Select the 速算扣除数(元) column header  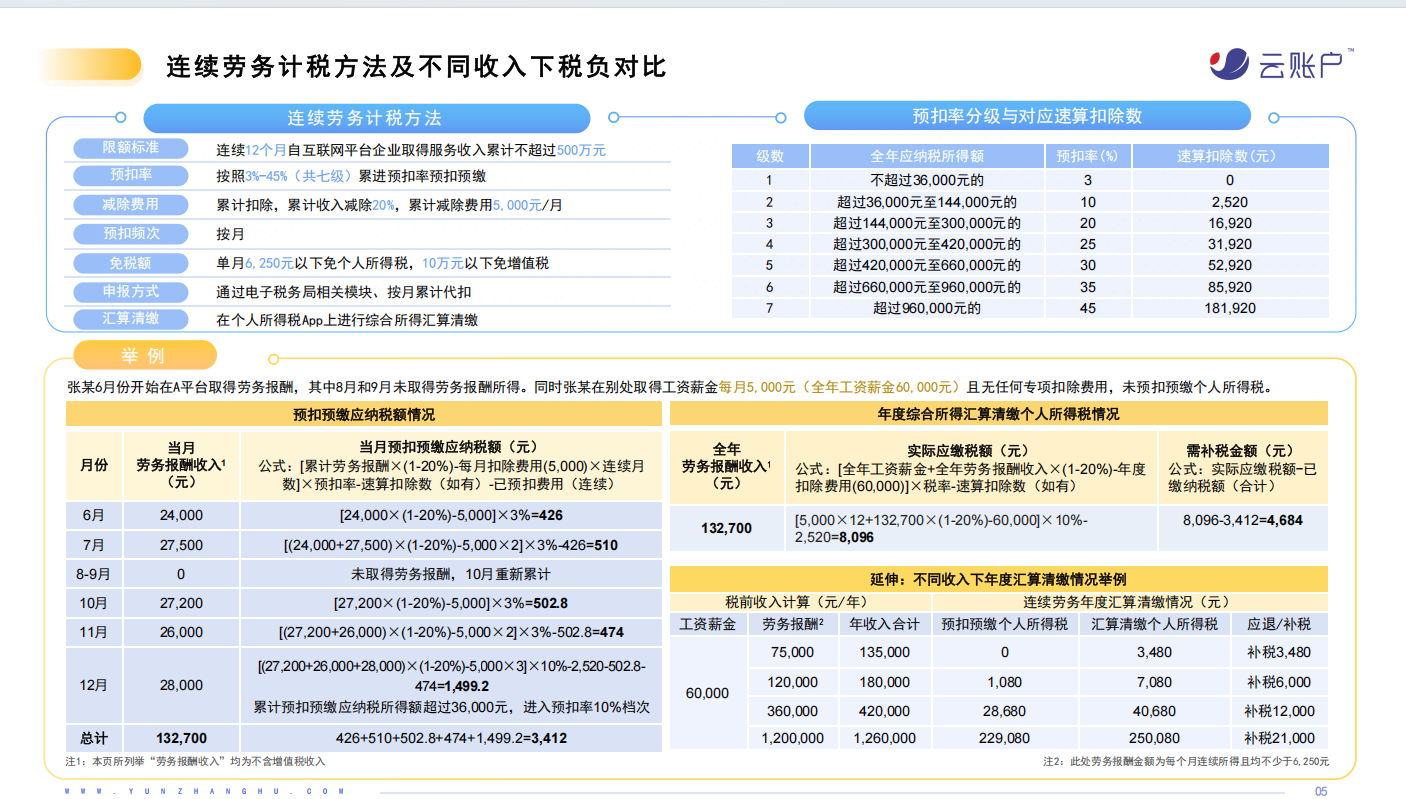click(1229, 156)
